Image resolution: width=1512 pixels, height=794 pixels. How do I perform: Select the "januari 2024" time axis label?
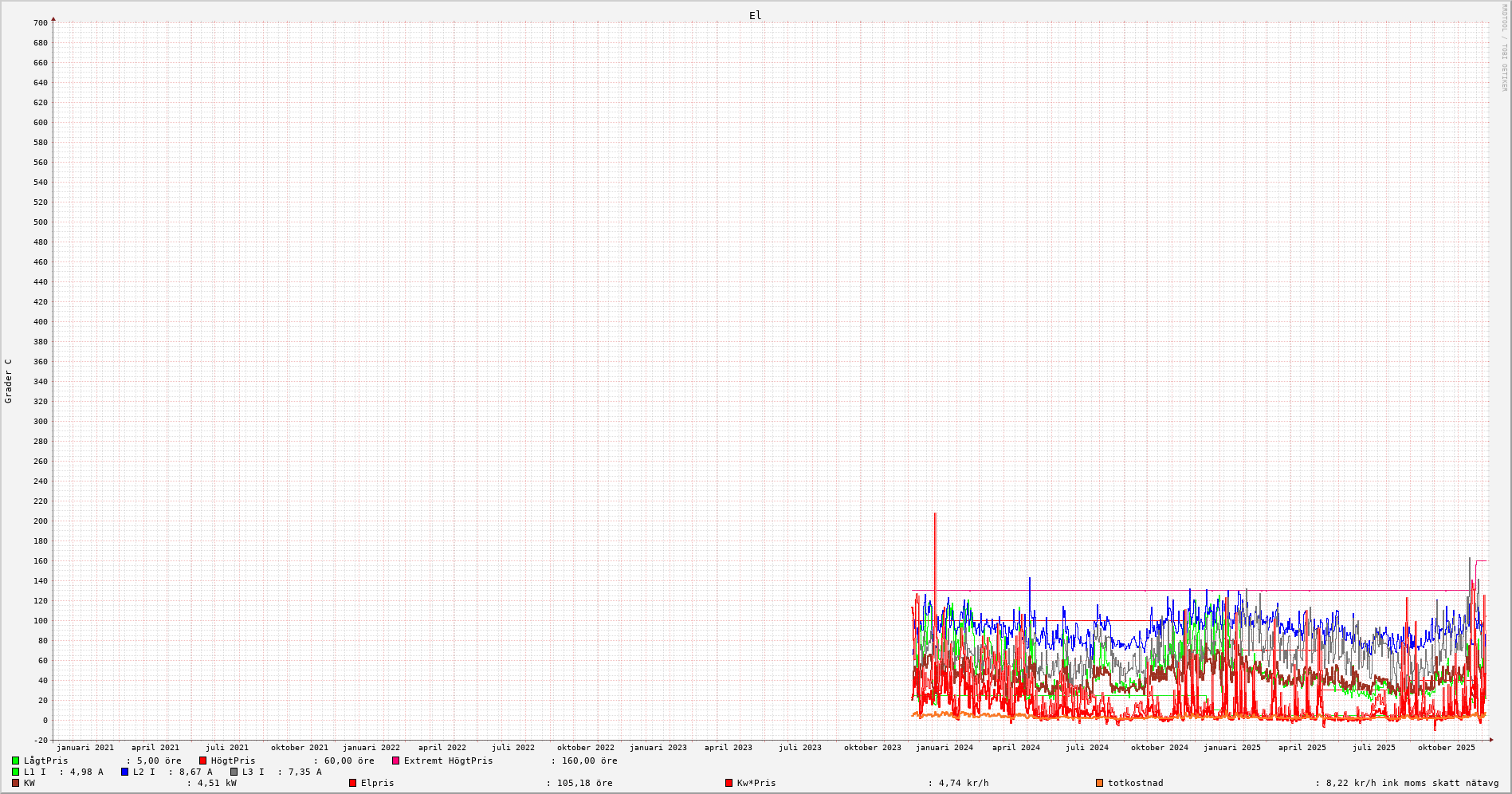pos(944,748)
